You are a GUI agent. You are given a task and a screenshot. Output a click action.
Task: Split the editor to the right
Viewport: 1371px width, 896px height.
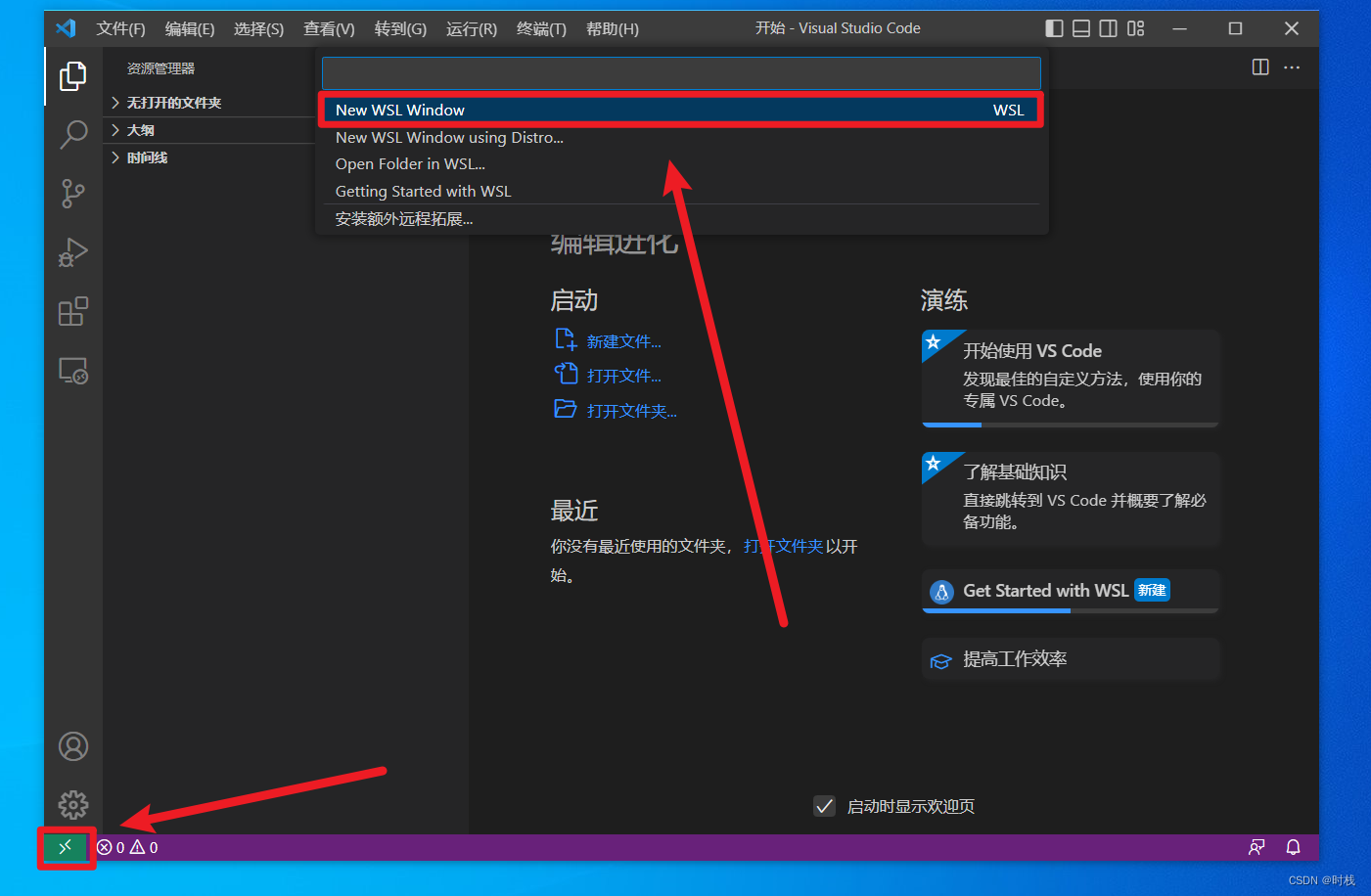pyautogui.click(x=1260, y=67)
